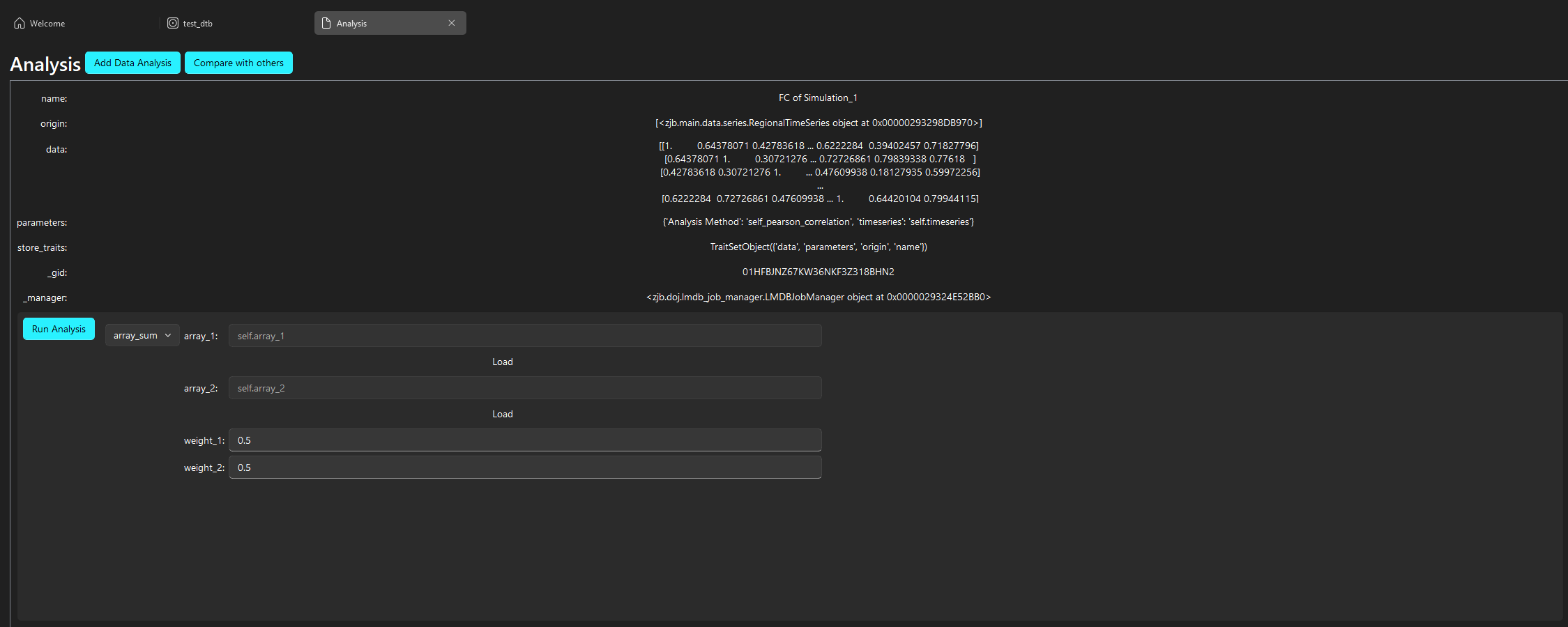Close the Analysis tab
Image resolution: width=1568 pixels, height=627 pixels.
pos(452,23)
